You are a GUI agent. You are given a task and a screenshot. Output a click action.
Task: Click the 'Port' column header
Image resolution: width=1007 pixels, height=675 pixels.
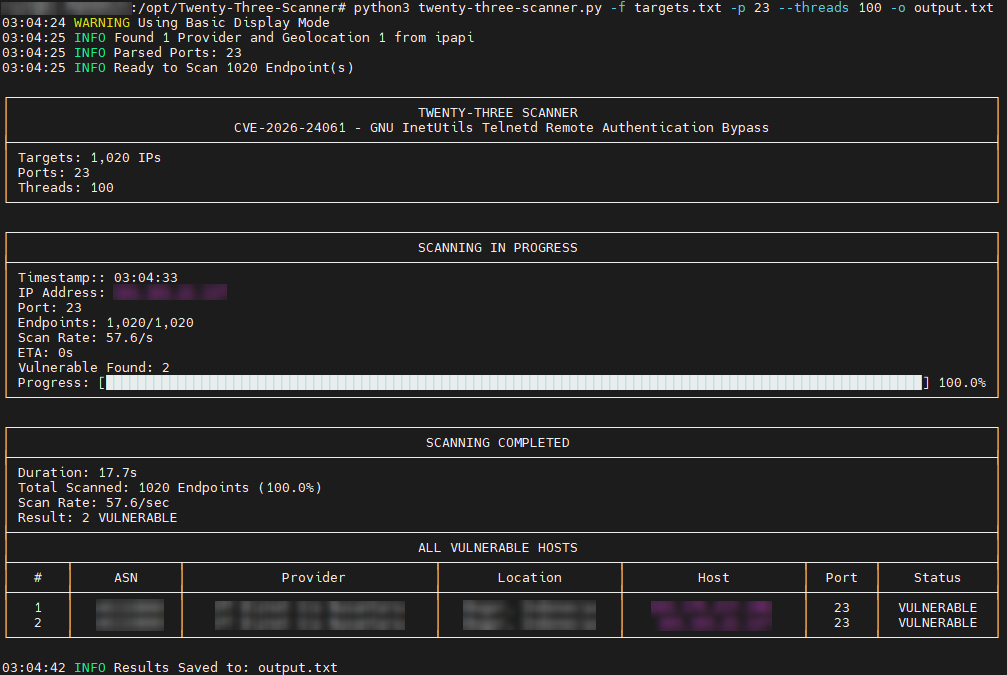point(841,577)
